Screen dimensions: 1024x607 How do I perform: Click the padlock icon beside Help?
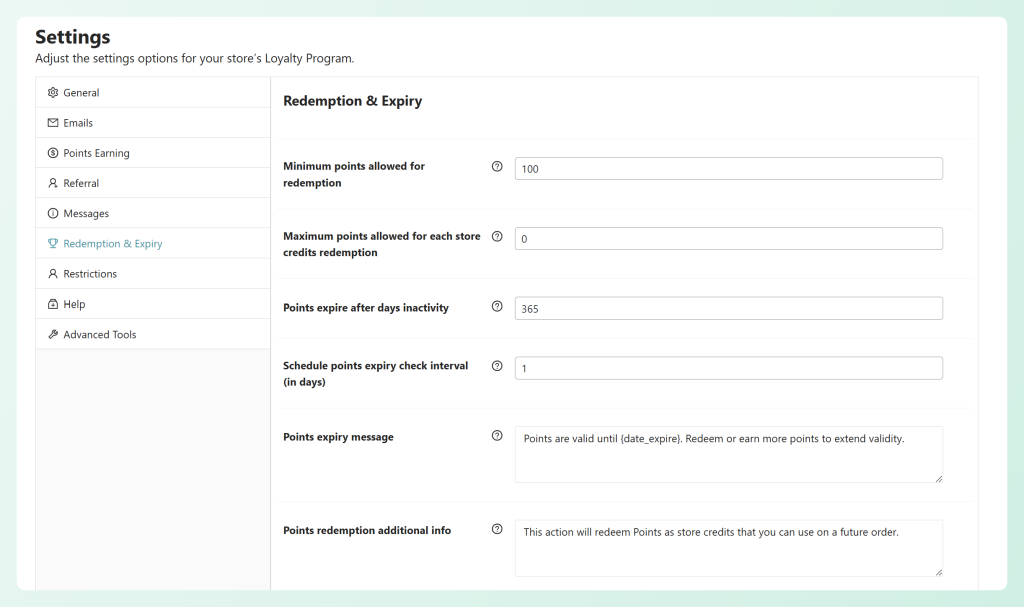pyautogui.click(x=52, y=304)
